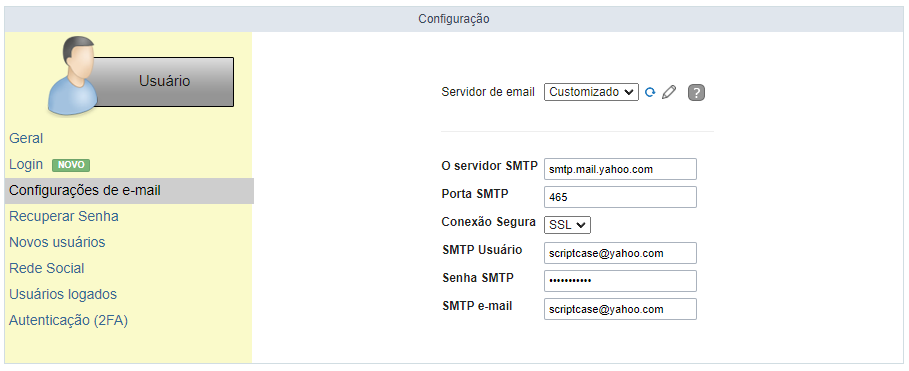Image resolution: width=909 pixels, height=371 pixels.
Task: Click the 'Porta SMTP' label
Action: [x=475, y=194]
